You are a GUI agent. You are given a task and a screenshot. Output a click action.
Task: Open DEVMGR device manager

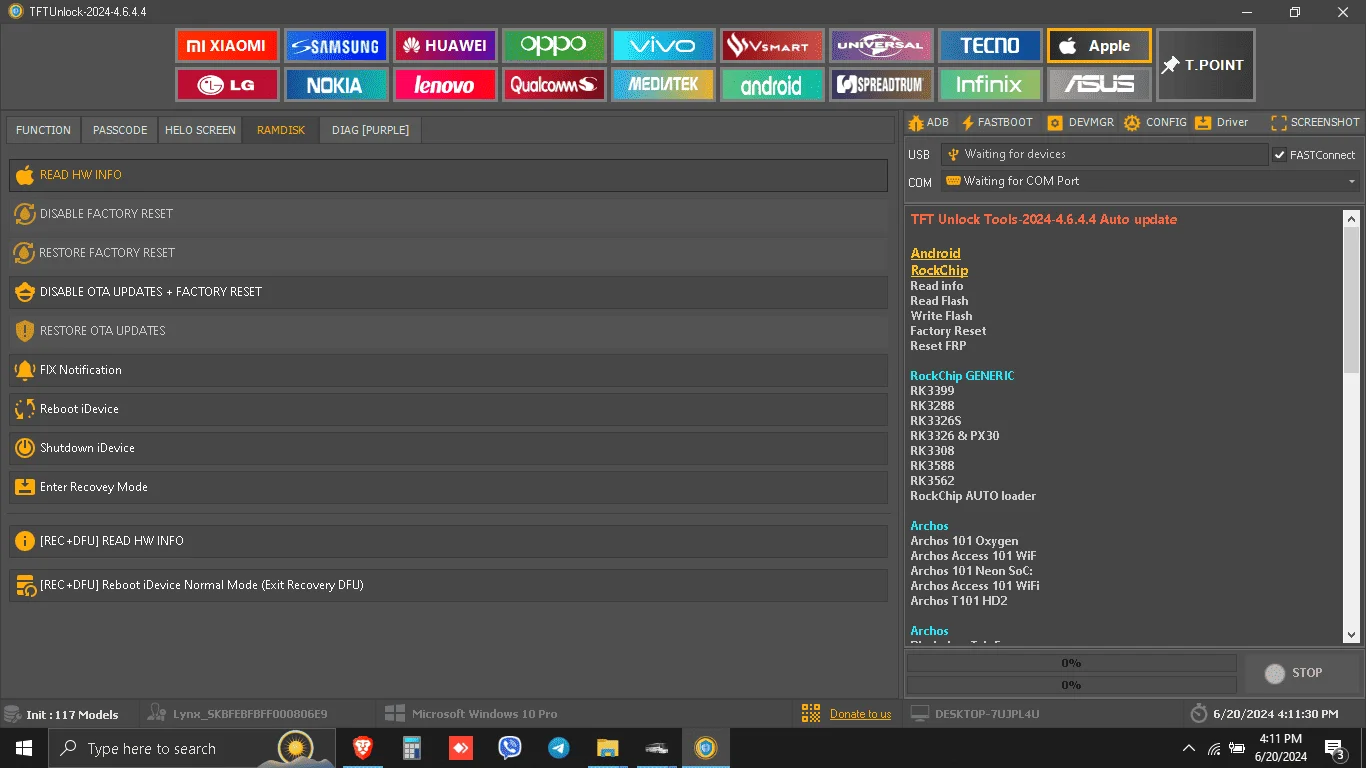pyautogui.click(x=1080, y=122)
